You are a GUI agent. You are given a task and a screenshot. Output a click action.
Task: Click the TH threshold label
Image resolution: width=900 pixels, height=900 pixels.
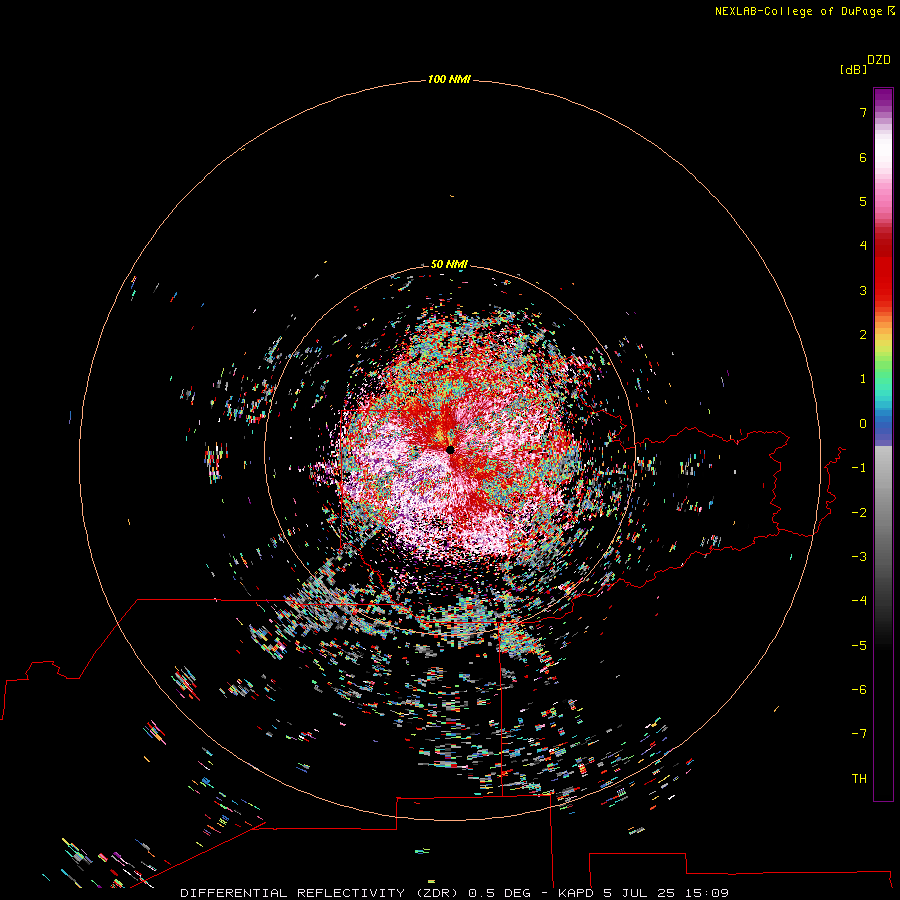click(859, 779)
